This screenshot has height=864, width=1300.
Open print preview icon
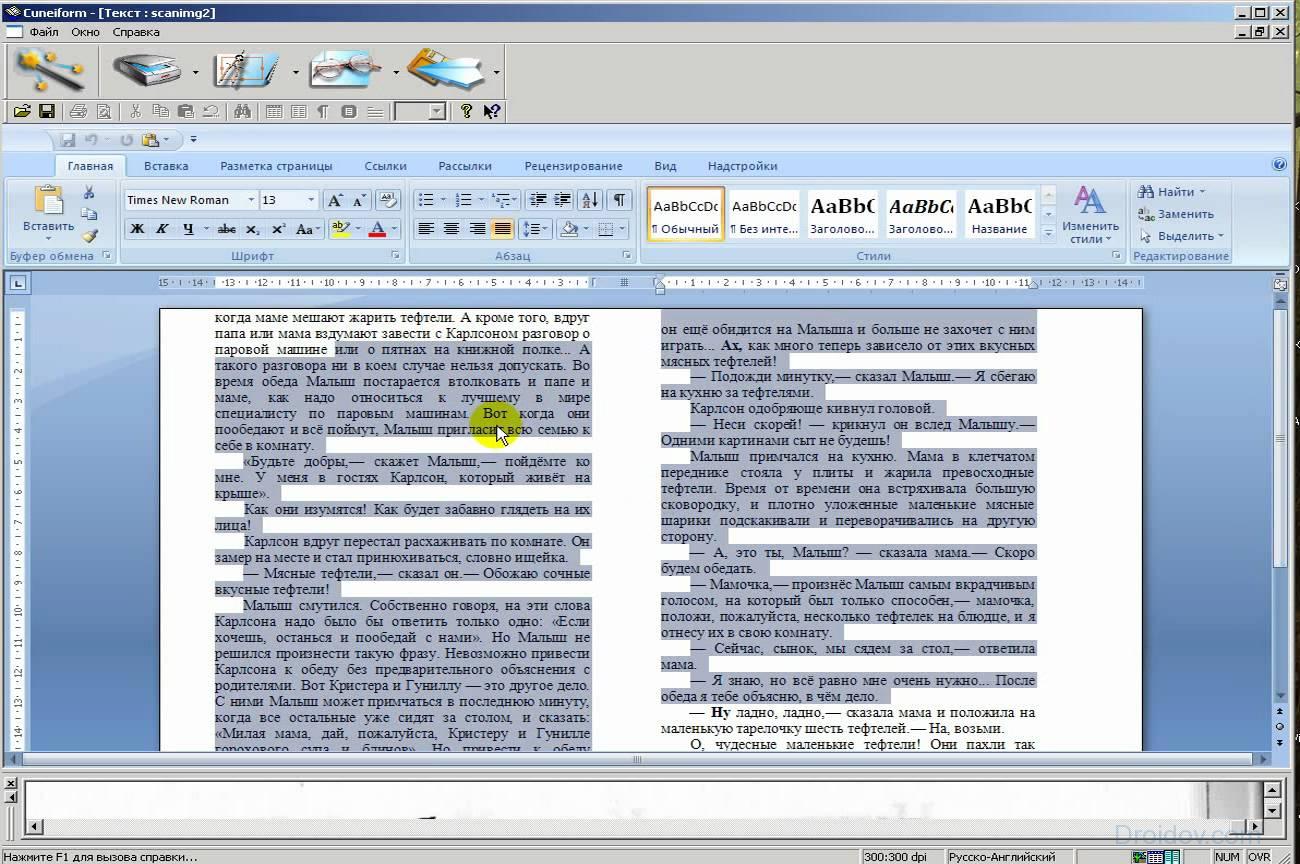tap(104, 112)
